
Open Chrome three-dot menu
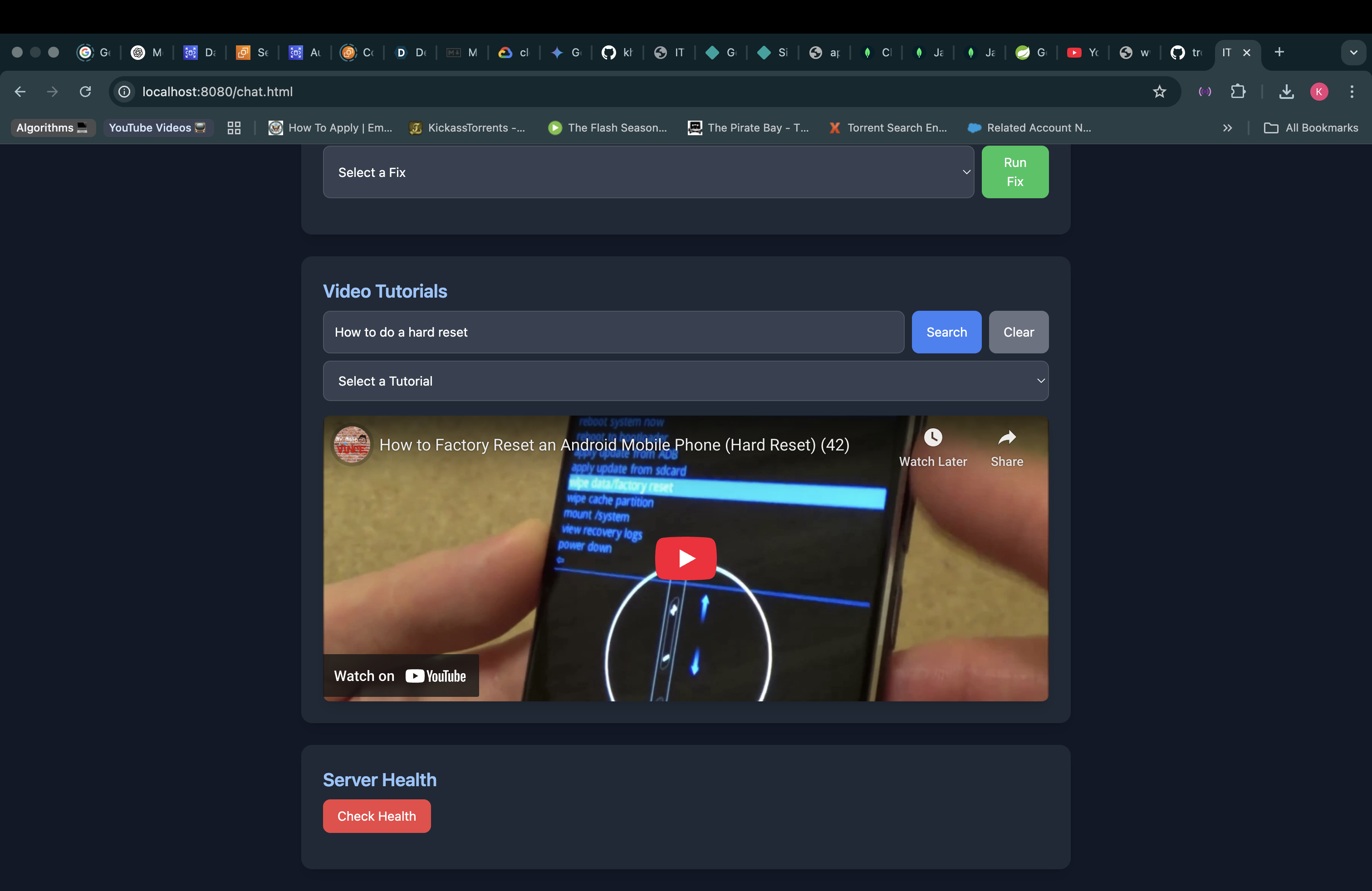[1351, 92]
